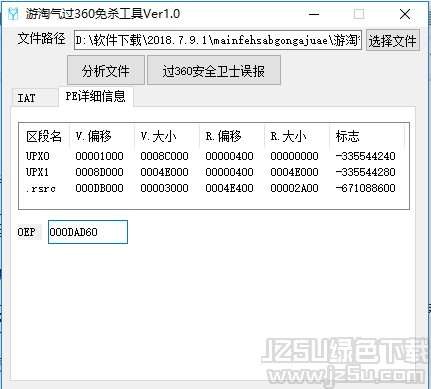Click R.大小 value 00000000
This screenshot has width=431, height=389.
pyautogui.click(x=294, y=156)
